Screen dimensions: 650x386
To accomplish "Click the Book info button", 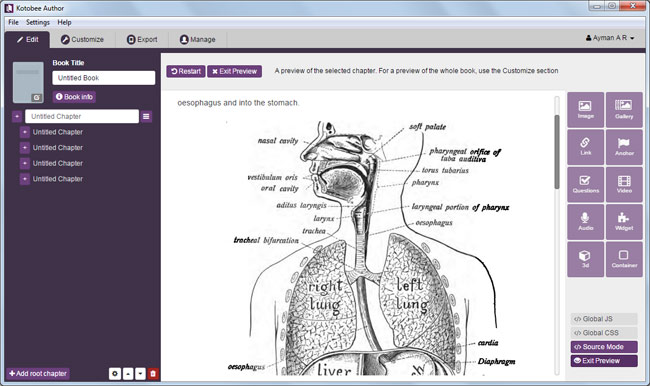I will point(74,97).
